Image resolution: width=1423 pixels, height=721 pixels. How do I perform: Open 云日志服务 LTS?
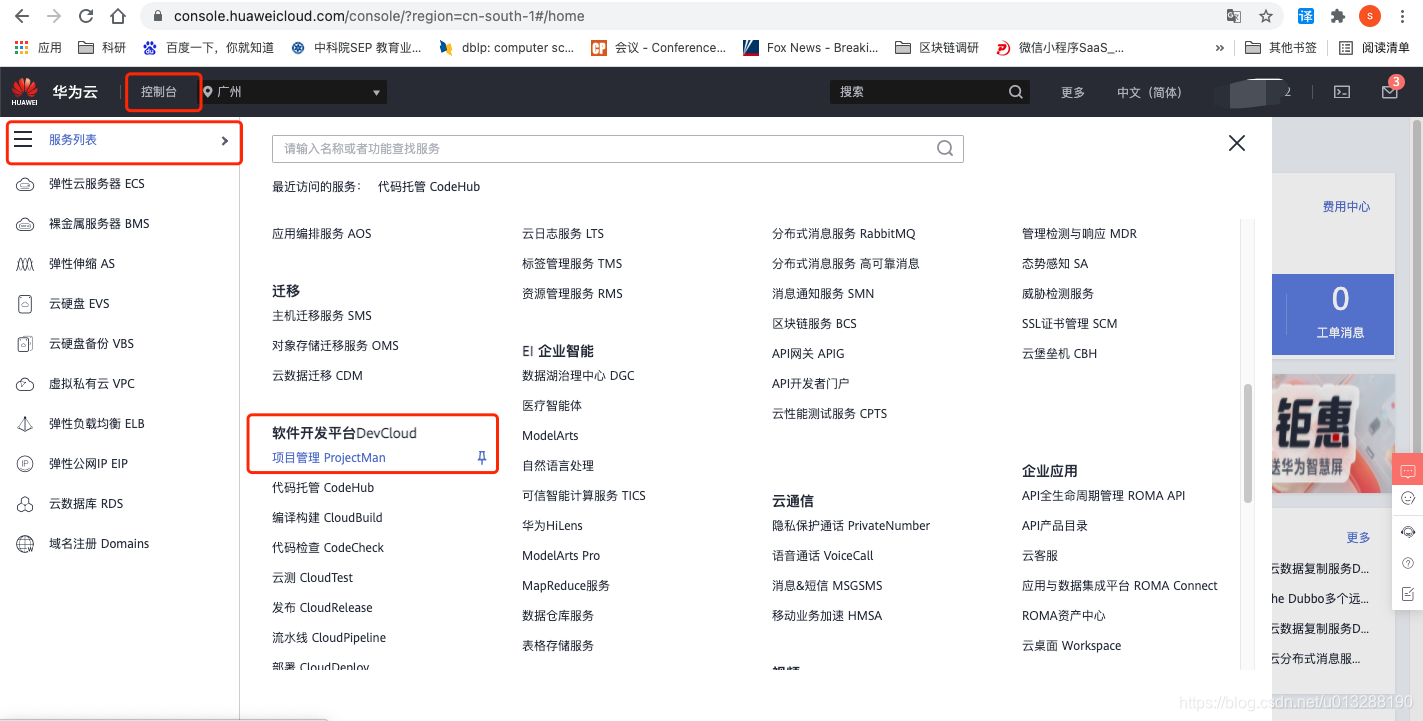coord(563,234)
